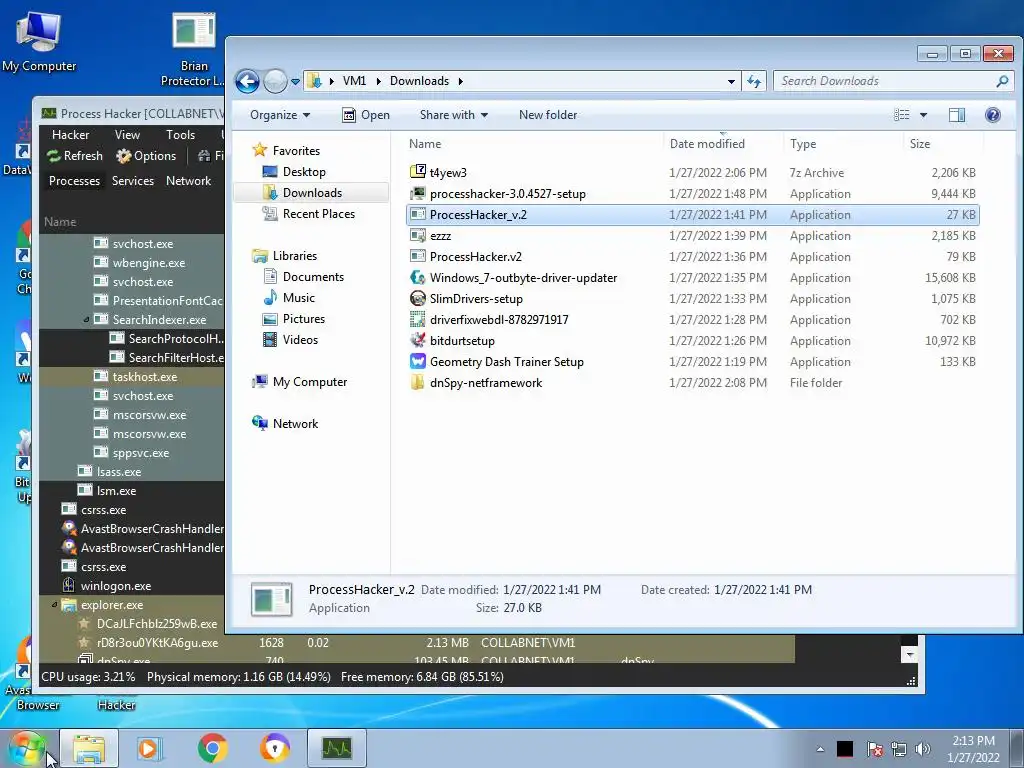This screenshot has height=768, width=1024.
Task: Switch to Processes tab in Process Hacker
Action: pos(74,181)
